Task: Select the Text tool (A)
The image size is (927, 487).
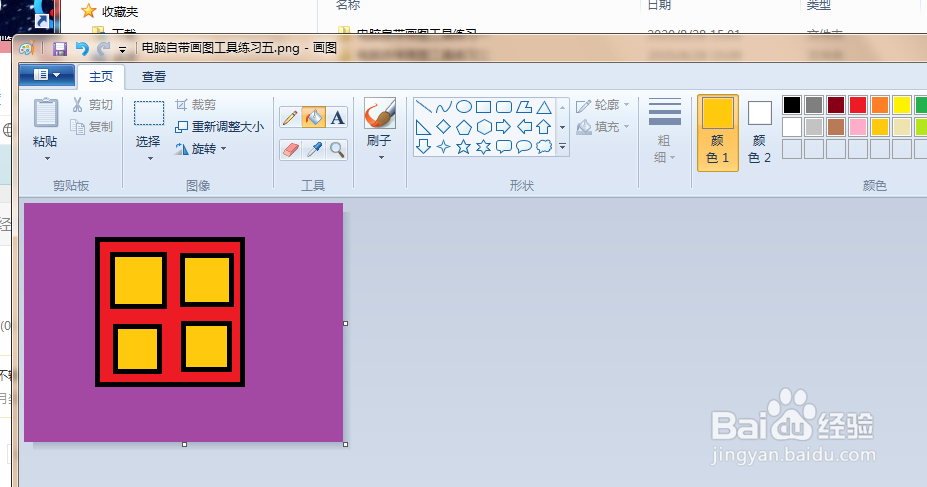Action: click(337, 118)
